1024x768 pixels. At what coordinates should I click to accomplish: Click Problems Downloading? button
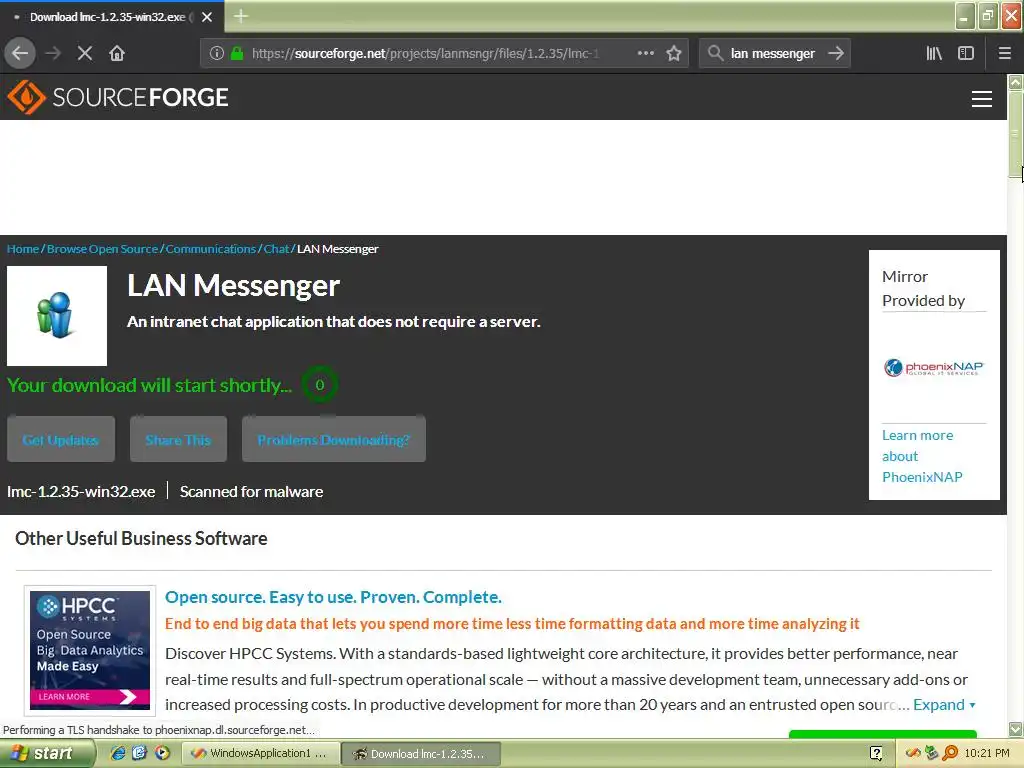334,440
